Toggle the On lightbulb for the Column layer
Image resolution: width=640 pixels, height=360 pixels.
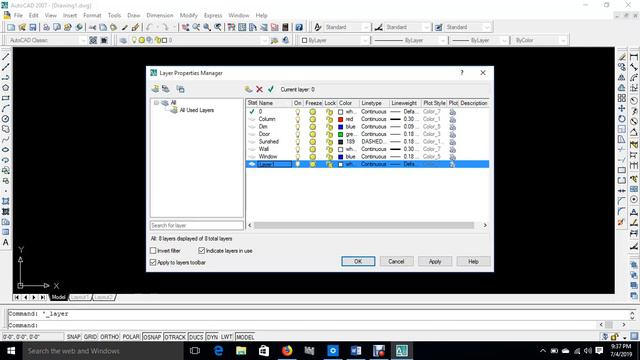tap(298, 119)
